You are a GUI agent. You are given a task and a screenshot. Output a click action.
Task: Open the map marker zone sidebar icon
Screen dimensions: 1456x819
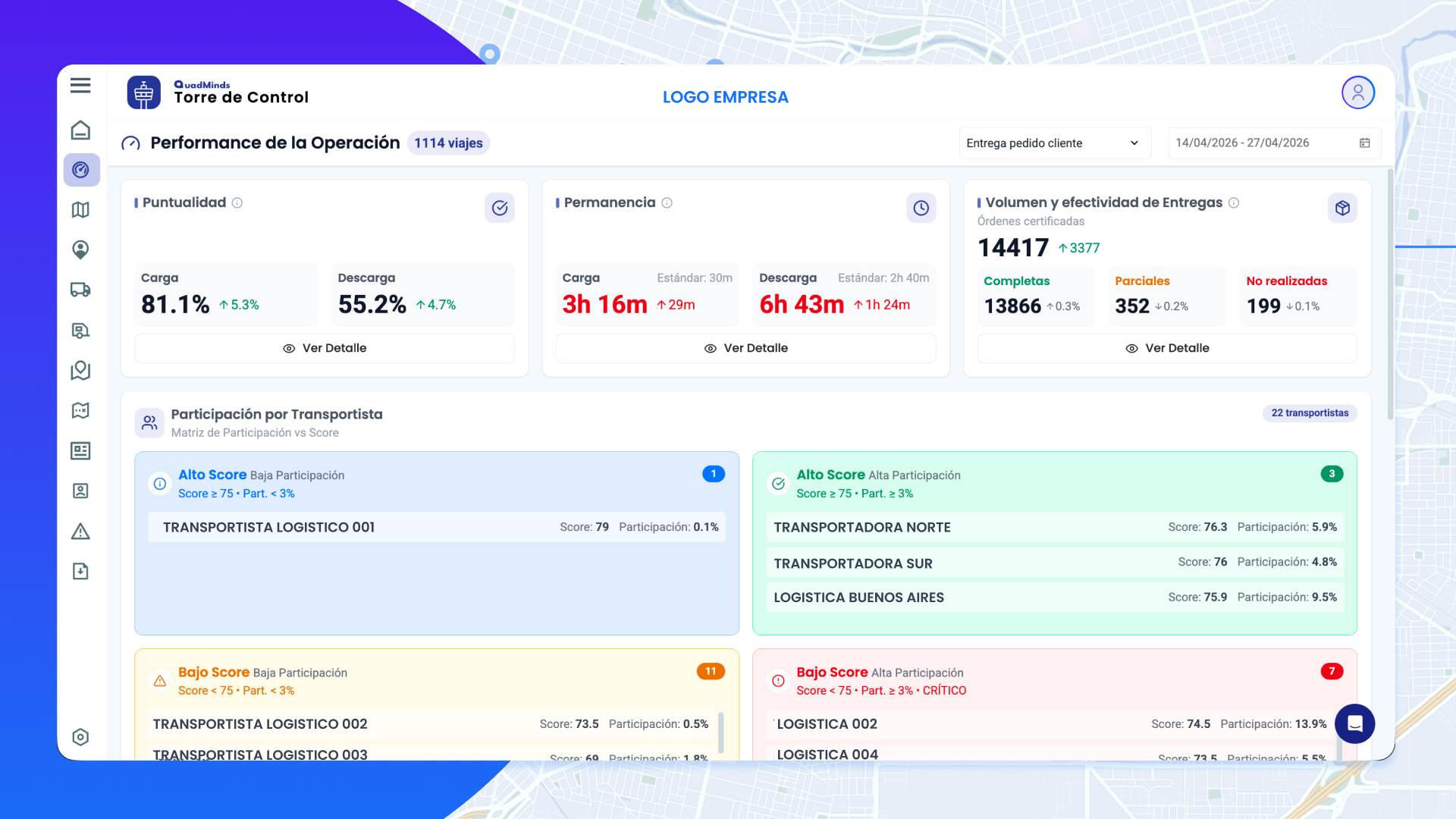click(80, 370)
